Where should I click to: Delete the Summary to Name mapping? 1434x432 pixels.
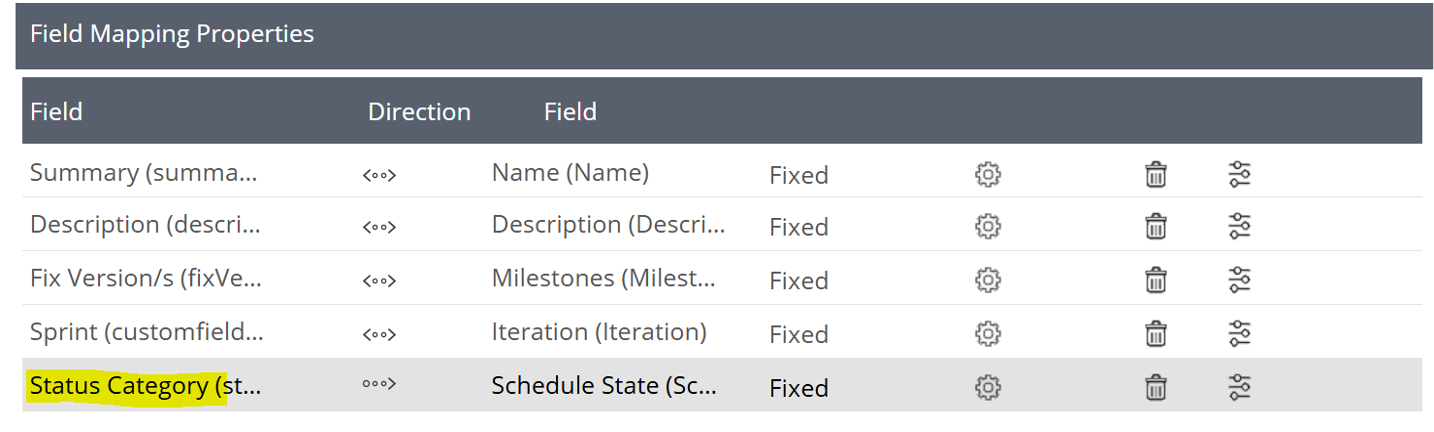click(1155, 174)
